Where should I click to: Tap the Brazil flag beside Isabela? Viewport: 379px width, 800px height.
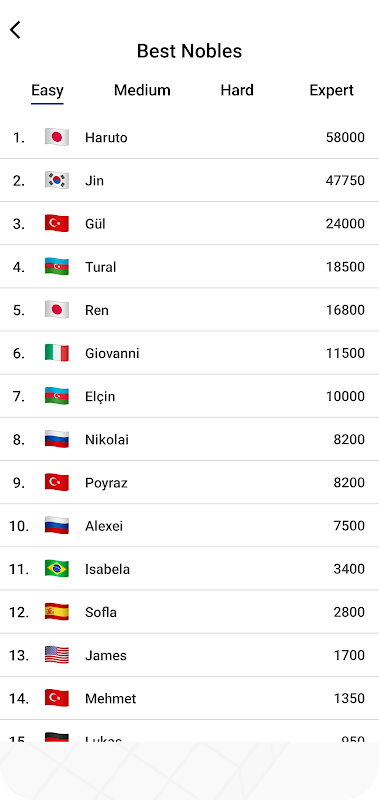(57, 569)
